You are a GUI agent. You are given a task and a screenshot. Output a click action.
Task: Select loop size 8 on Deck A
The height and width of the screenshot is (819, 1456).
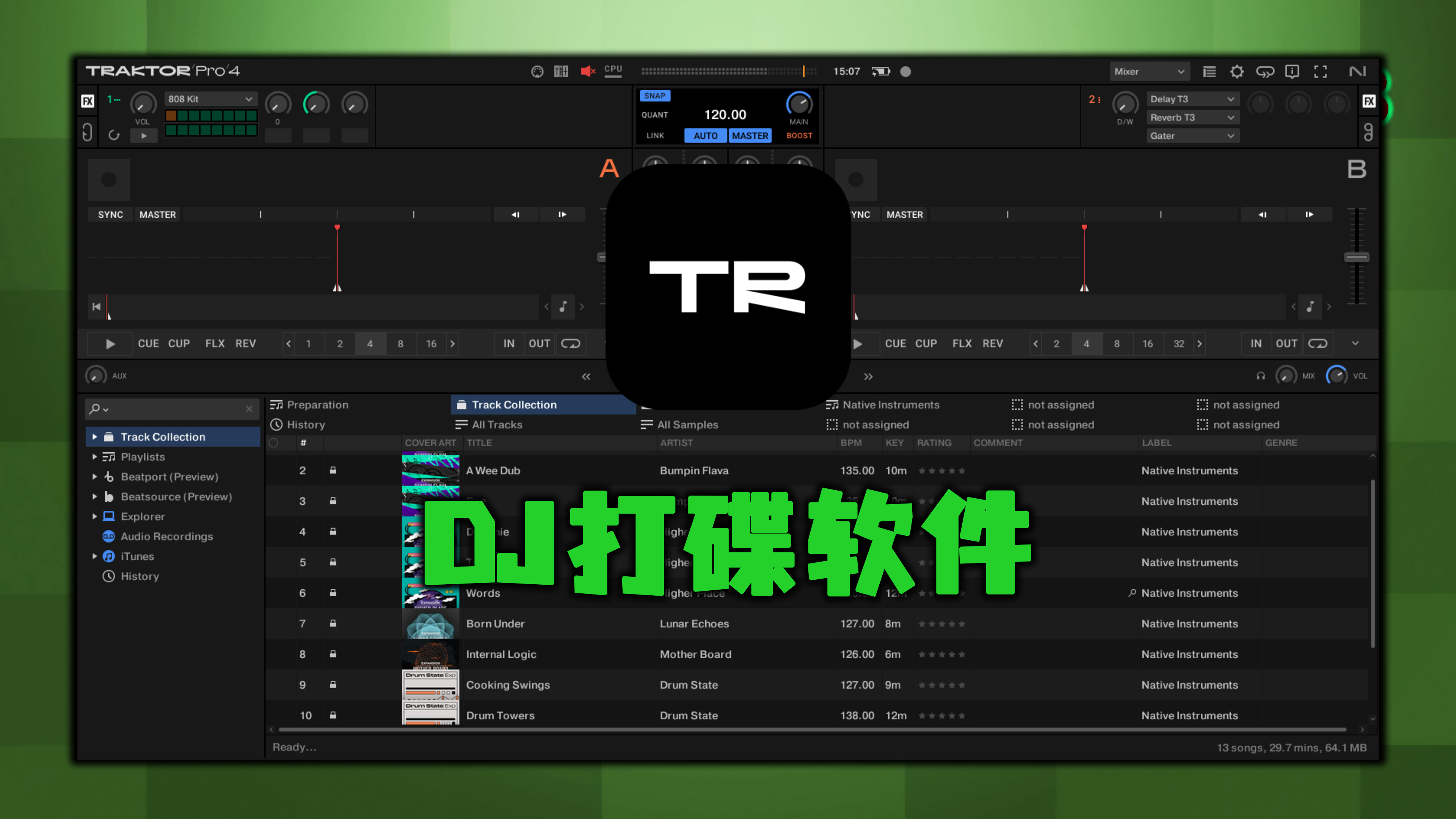pos(400,344)
